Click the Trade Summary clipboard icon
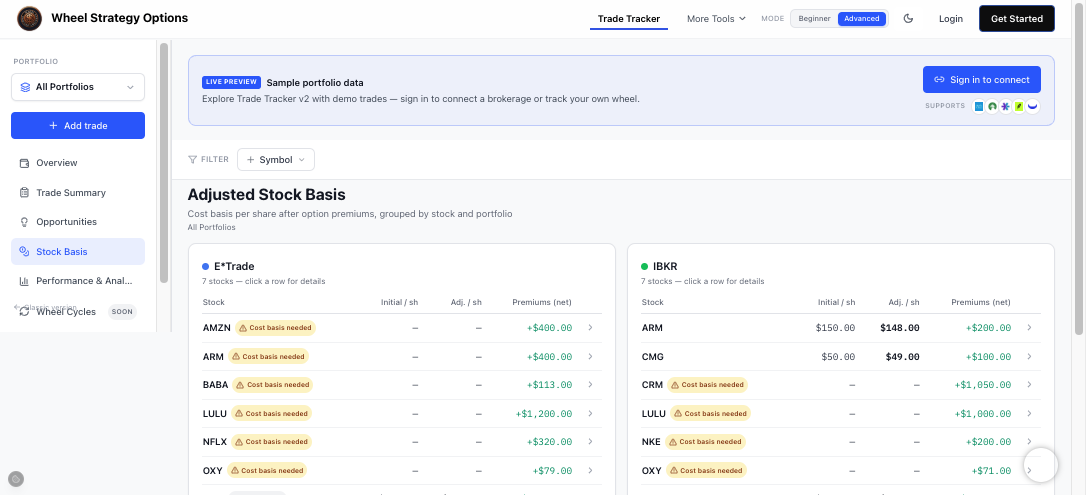The image size is (1086, 495). [x=24, y=192]
